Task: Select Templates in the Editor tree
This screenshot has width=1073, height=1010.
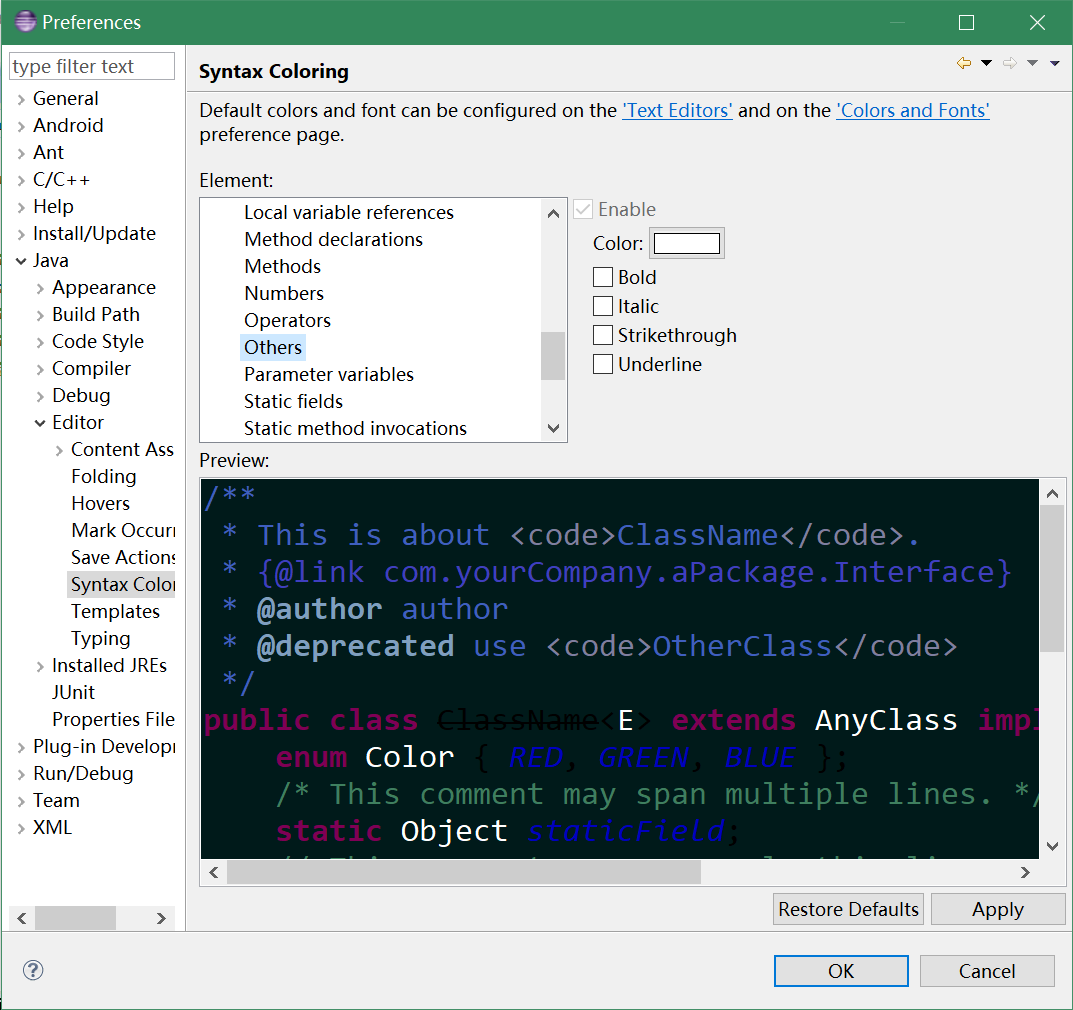Action: coord(115,611)
